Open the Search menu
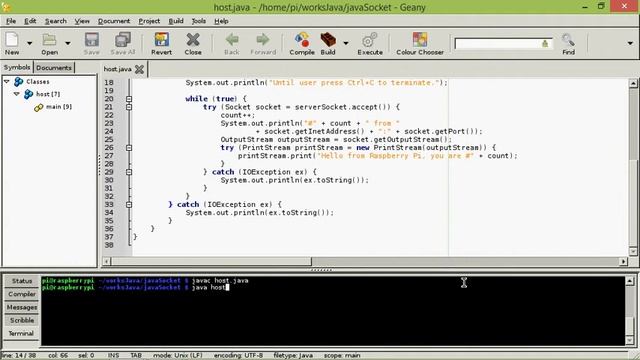This screenshot has height=360, width=640. 56,21
